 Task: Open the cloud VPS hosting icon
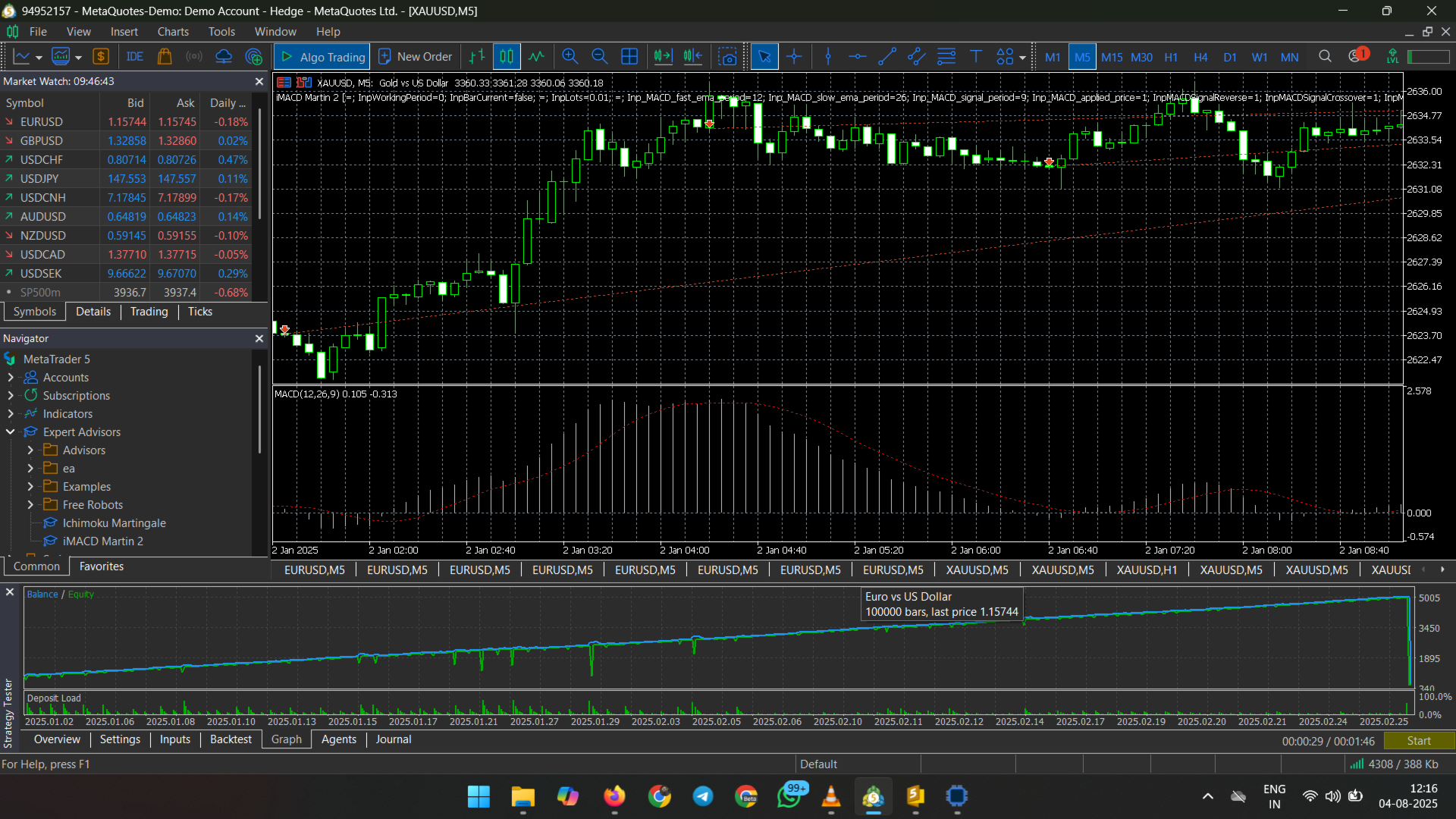(224, 57)
